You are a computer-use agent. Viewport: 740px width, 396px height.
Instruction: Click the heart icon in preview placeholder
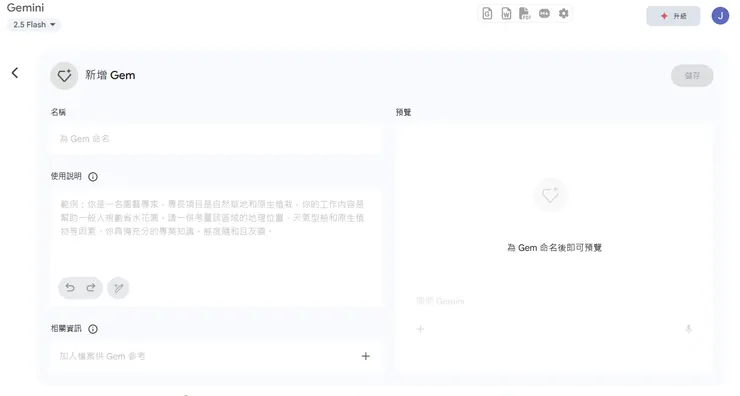point(550,195)
